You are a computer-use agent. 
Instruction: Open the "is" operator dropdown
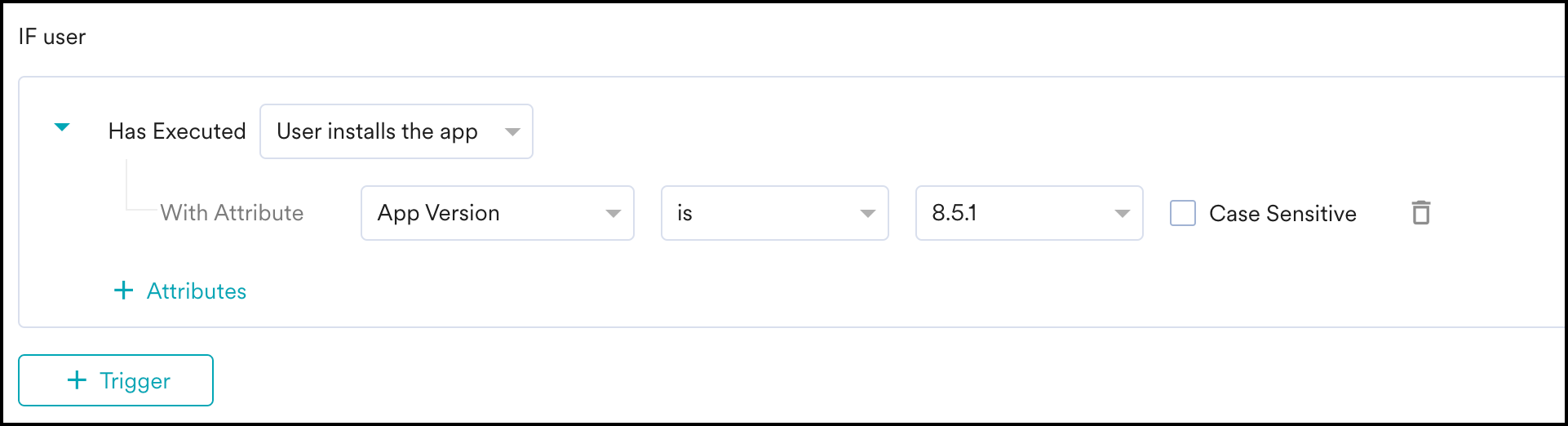(759, 213)
